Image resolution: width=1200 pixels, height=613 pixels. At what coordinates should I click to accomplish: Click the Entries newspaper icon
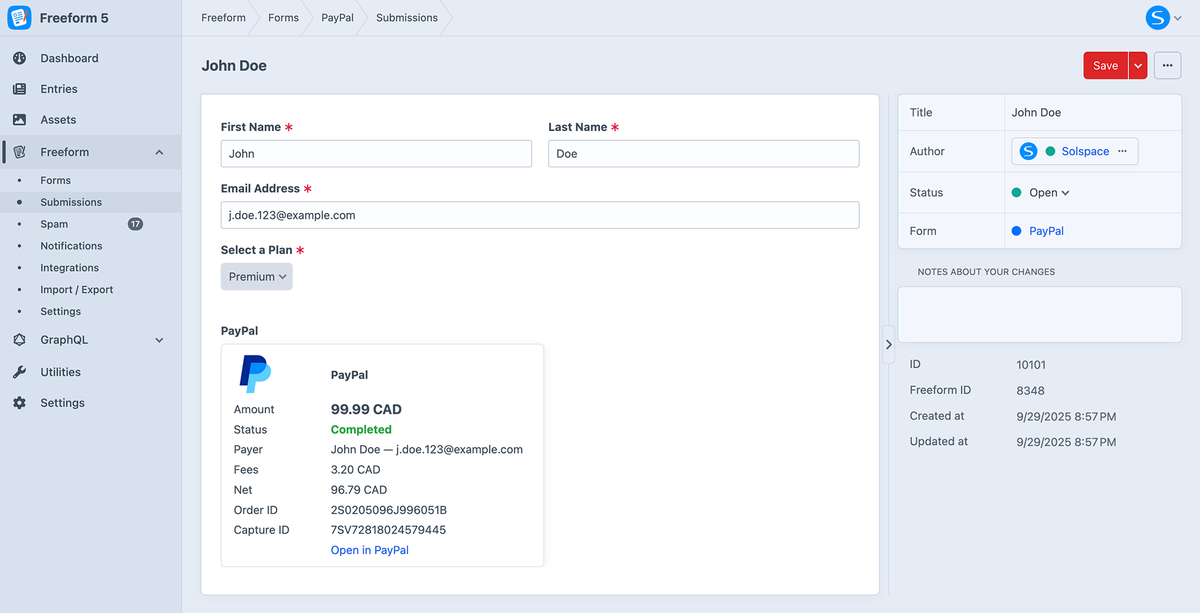[19, 89]
